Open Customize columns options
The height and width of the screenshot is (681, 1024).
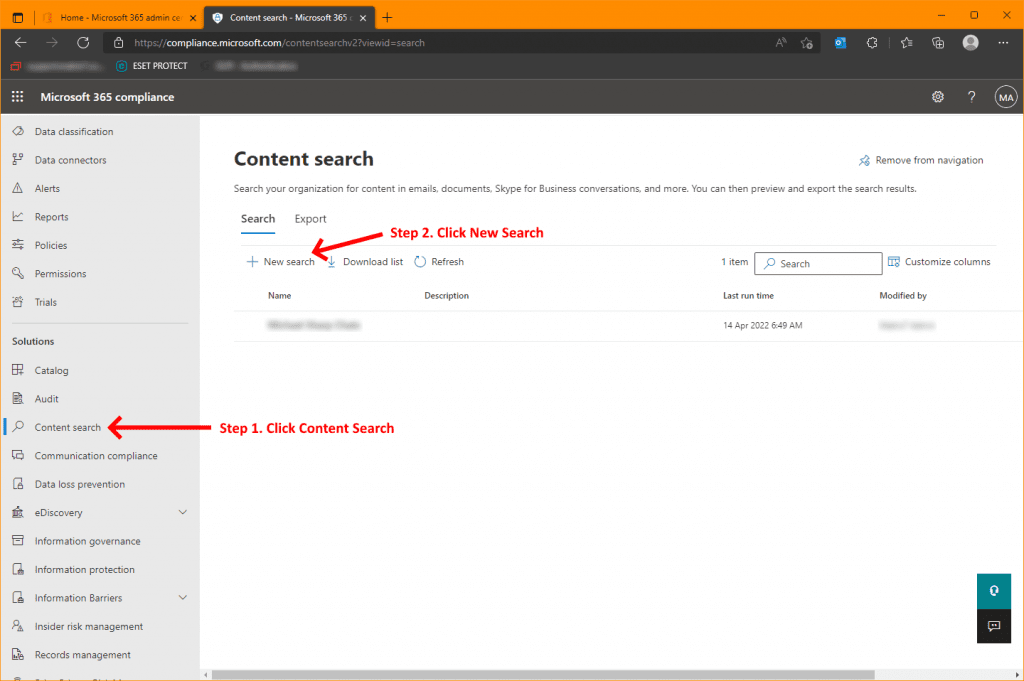(x=939, y=262)
